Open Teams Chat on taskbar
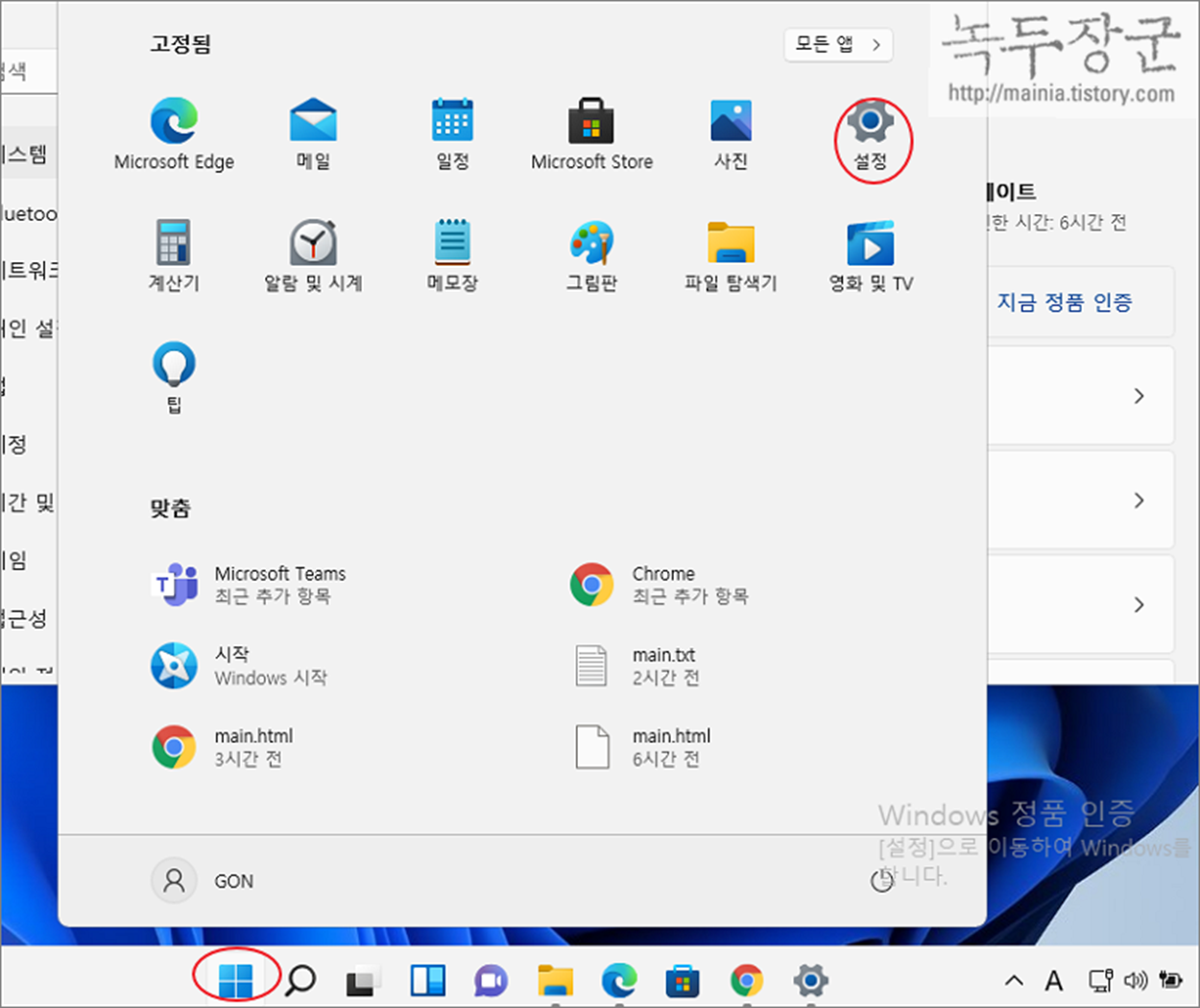The width and height of the screenshot is (1200, 1008). click(x=491, y=980)
